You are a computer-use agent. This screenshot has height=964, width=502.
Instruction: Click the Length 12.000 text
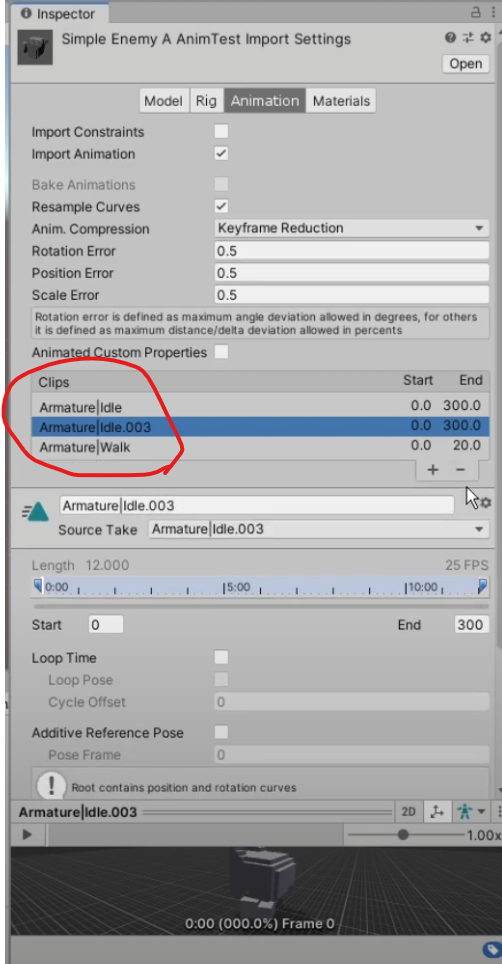point(80,565)
